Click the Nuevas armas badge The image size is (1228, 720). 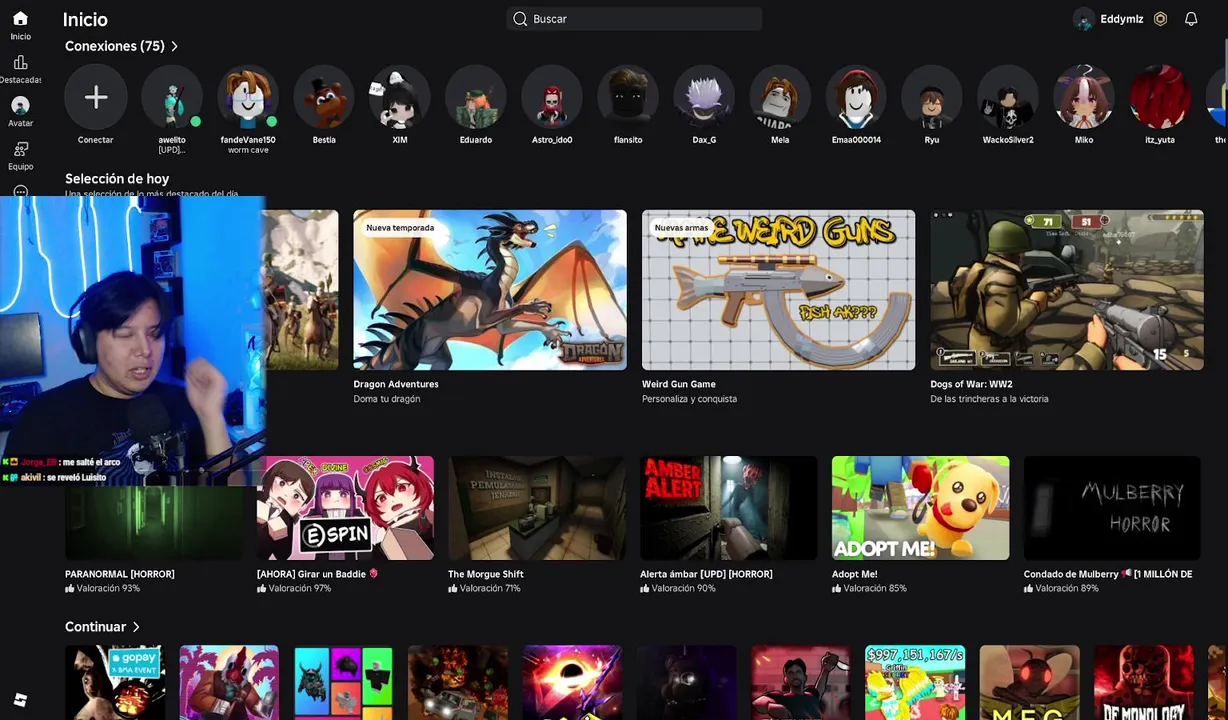(681, 228)
